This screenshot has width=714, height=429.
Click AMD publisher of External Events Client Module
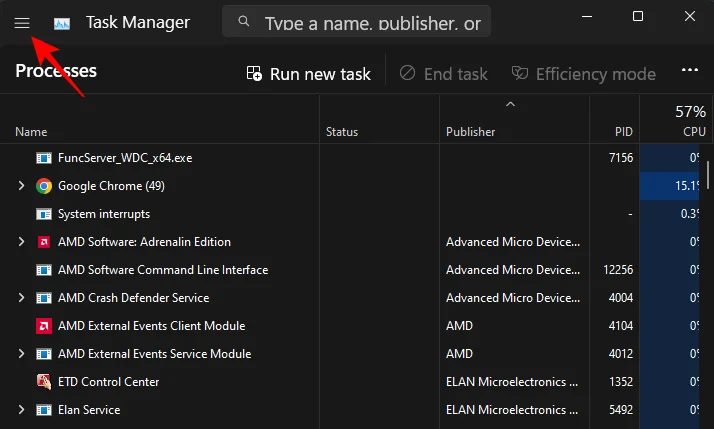[459, 326]
